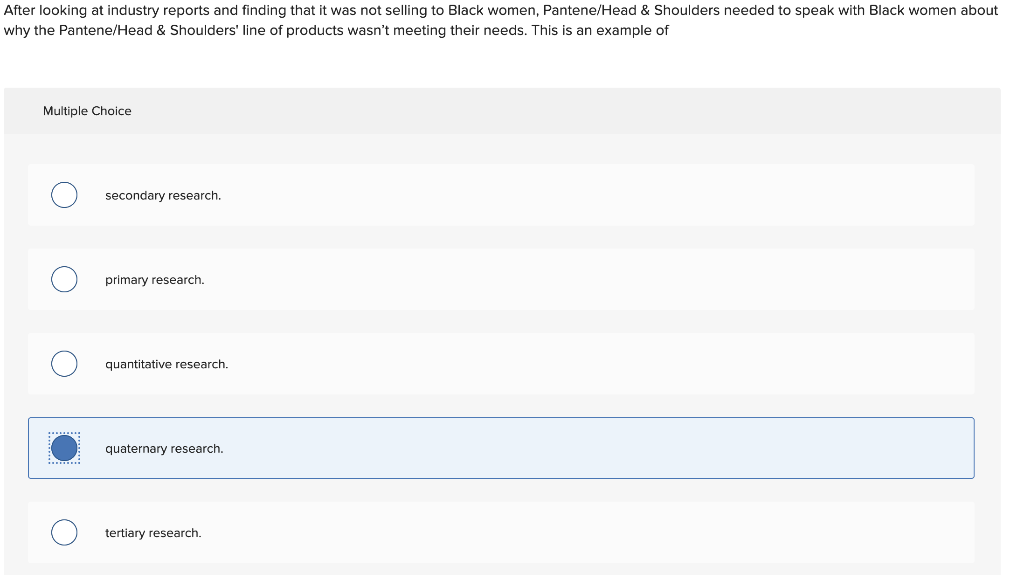This screenshot has height=580, width=1024.
Task: Choose the answer labeled primary research
Action: [153, 279]
